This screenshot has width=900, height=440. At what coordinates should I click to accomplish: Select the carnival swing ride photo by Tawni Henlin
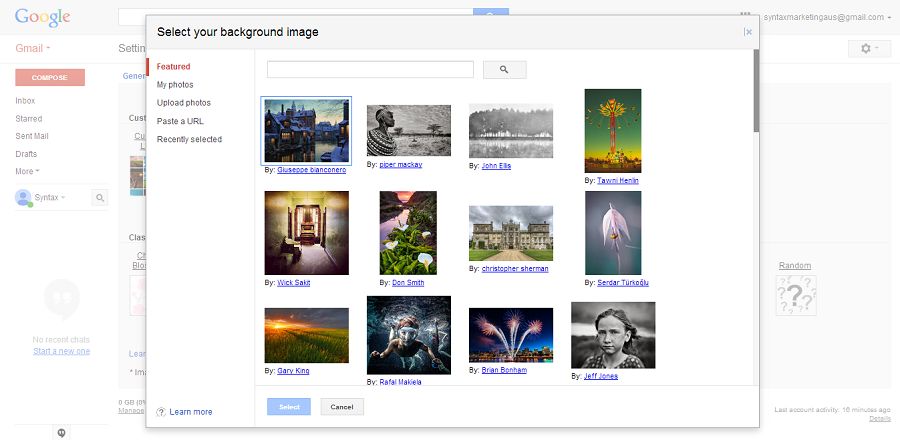point(613,131)
